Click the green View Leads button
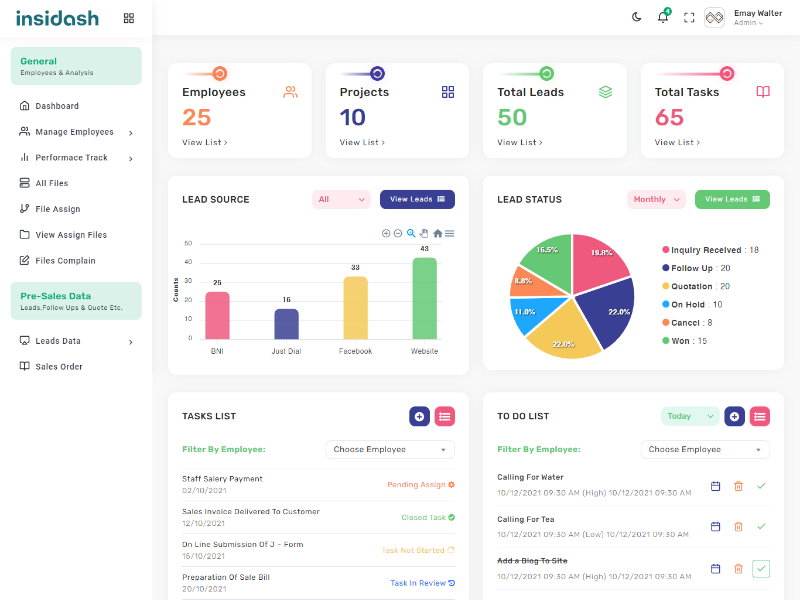 732,199
